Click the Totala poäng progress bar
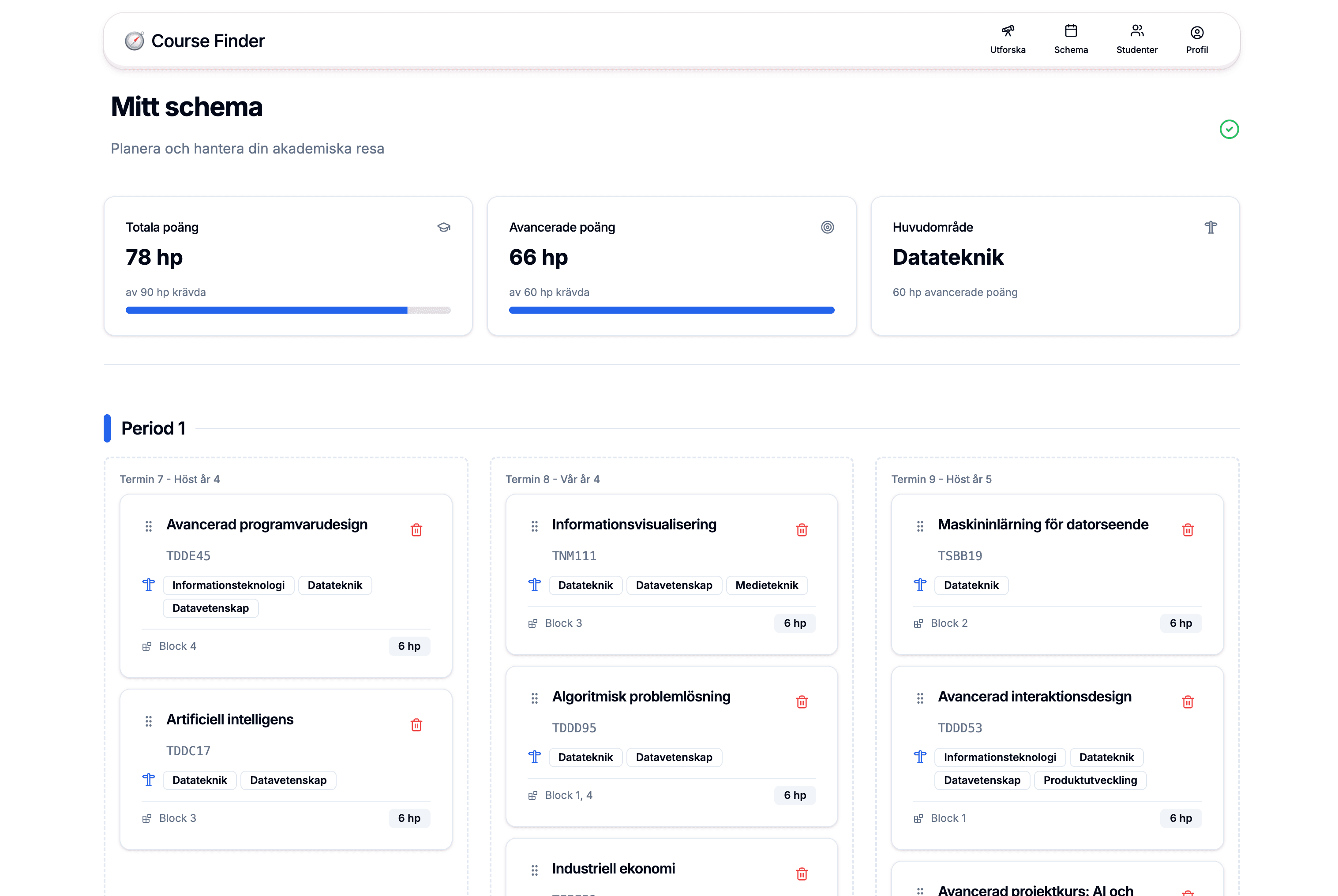The height and width of the screenshot is (896, 1338). [x=288, y=310]
